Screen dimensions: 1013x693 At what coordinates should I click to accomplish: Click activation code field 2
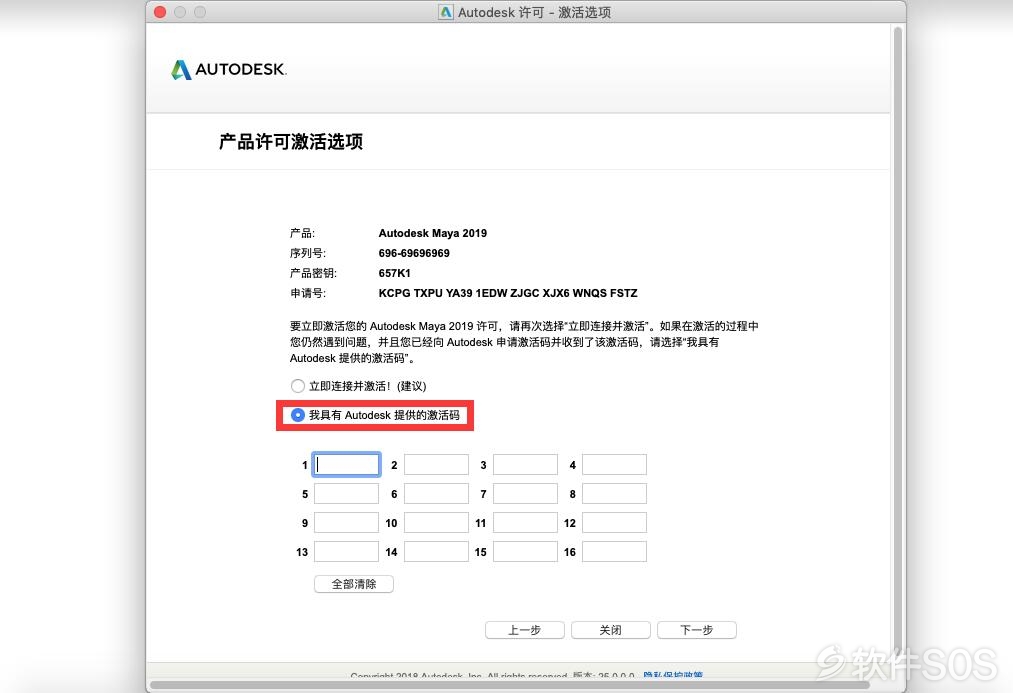tap(436, 464)
